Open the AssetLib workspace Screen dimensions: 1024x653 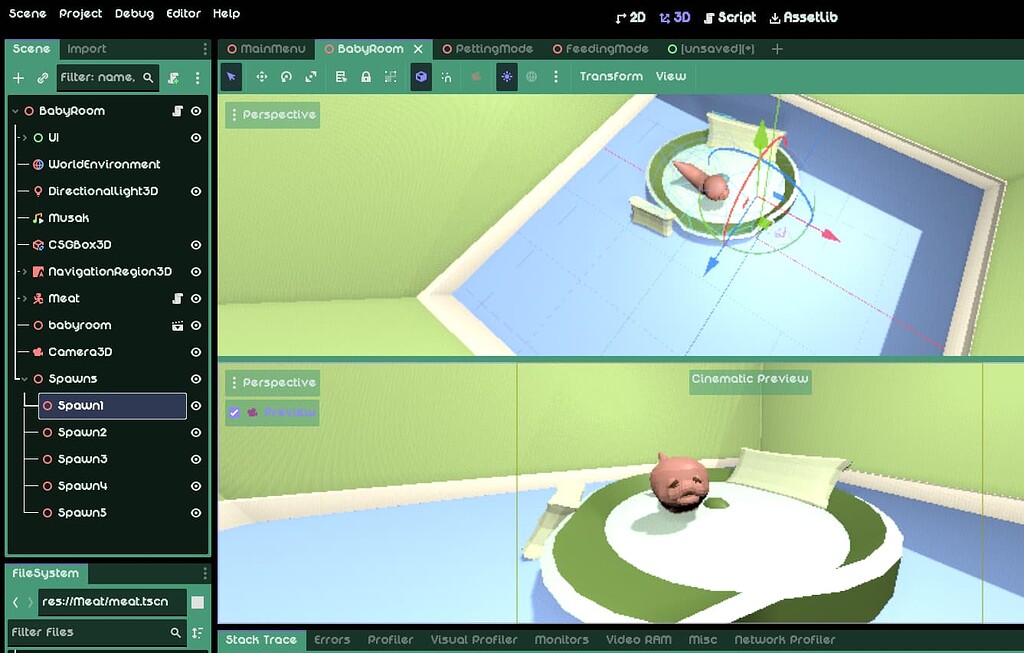coord(803,18)
